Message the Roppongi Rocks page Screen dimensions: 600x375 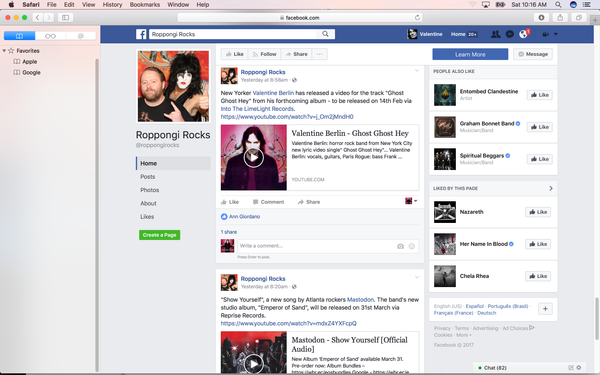coord(533,54)
